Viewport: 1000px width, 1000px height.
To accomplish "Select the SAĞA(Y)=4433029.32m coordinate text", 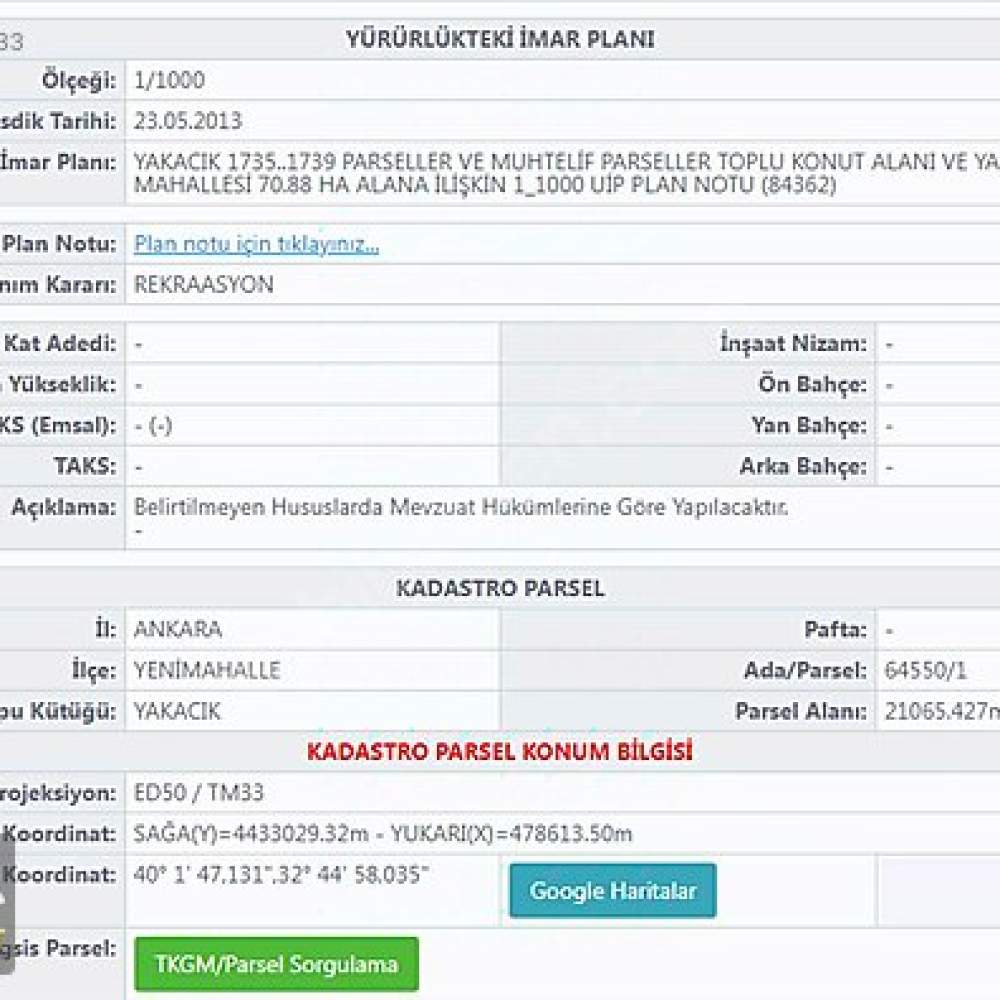I will [x=251, y=834].
